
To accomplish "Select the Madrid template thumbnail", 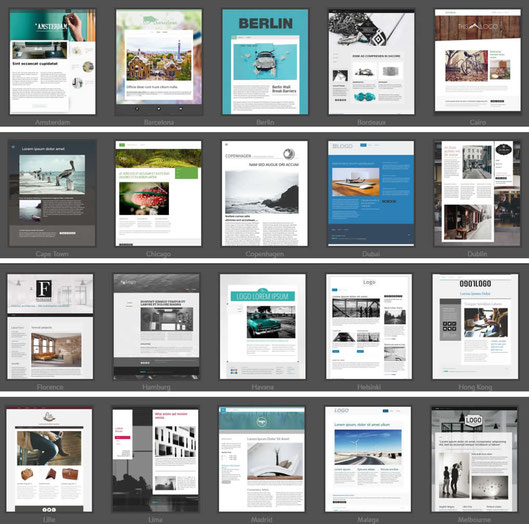I will click(262, 459).
